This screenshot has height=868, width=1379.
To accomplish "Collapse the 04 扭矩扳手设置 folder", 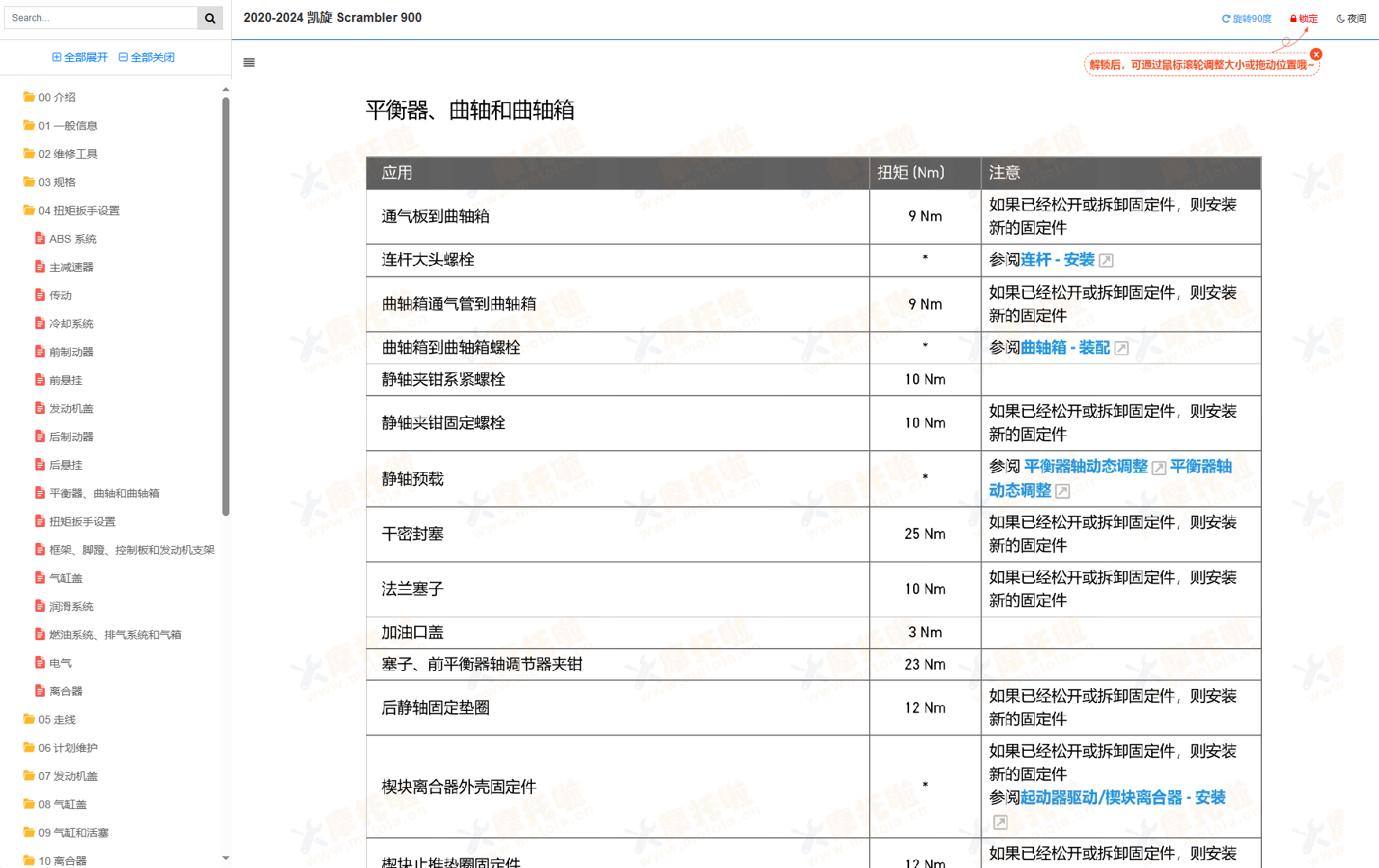I will [x=72, y=211].
